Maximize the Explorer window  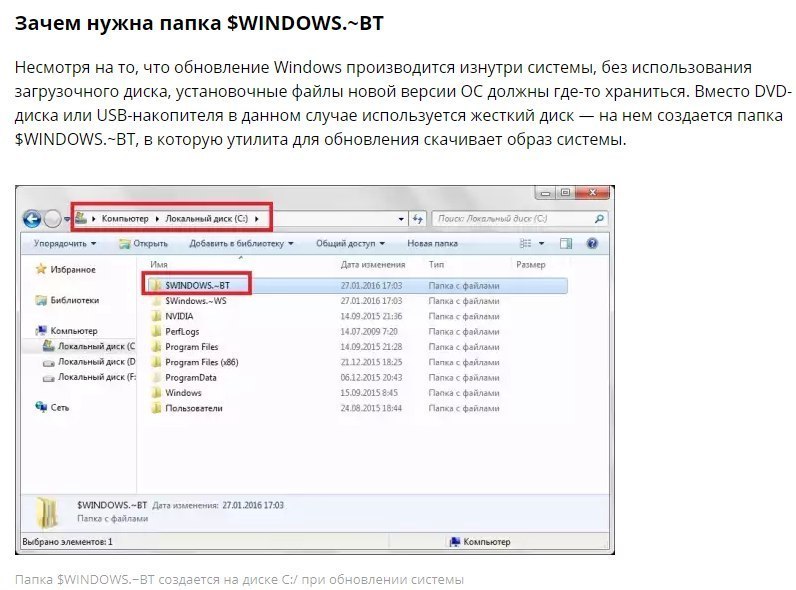pyautogui.click(x=566, y=193)
